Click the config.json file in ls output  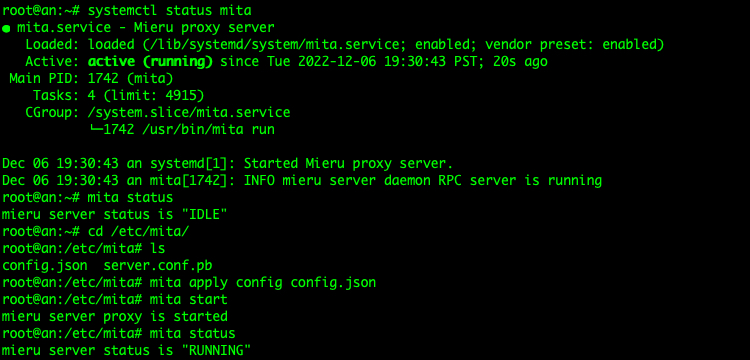45,266
